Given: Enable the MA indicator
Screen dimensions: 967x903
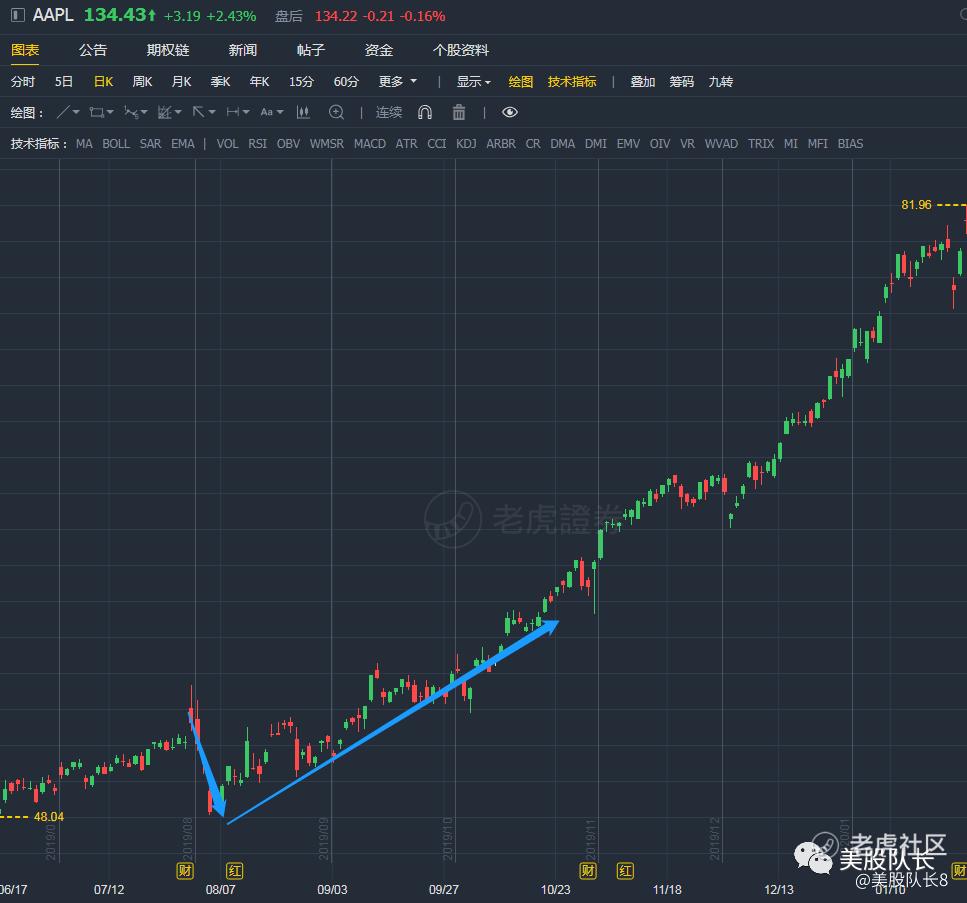Looking at the screenshot, I should 84,144.
